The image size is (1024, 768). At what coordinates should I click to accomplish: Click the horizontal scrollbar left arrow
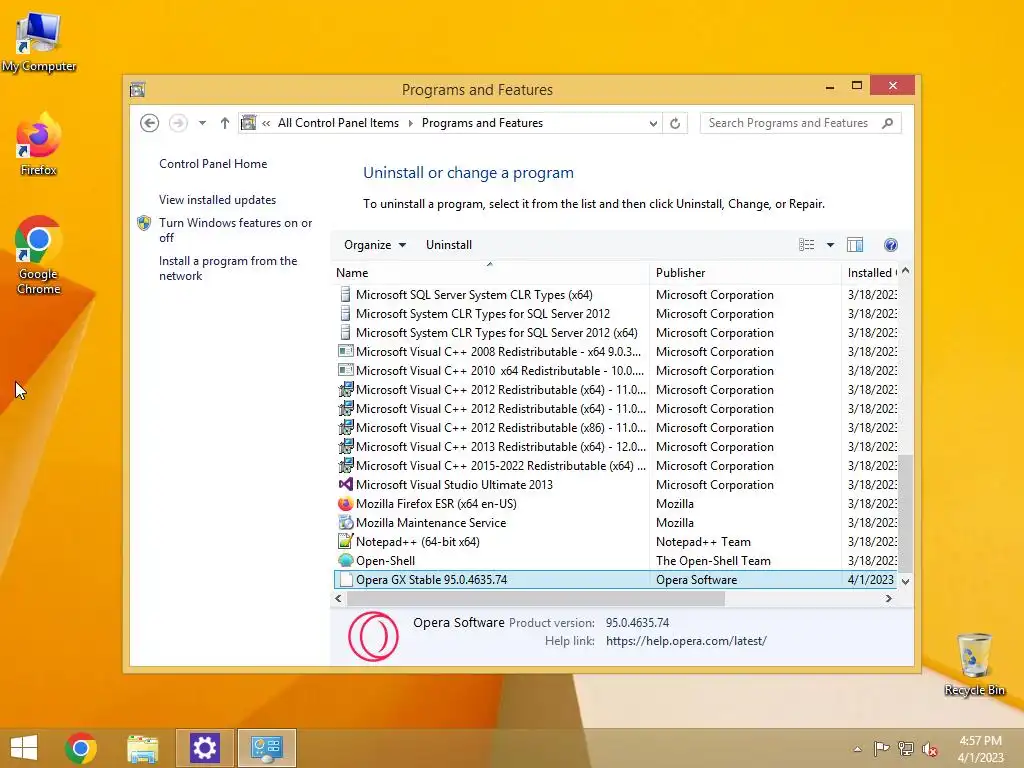tap(338, 598)
